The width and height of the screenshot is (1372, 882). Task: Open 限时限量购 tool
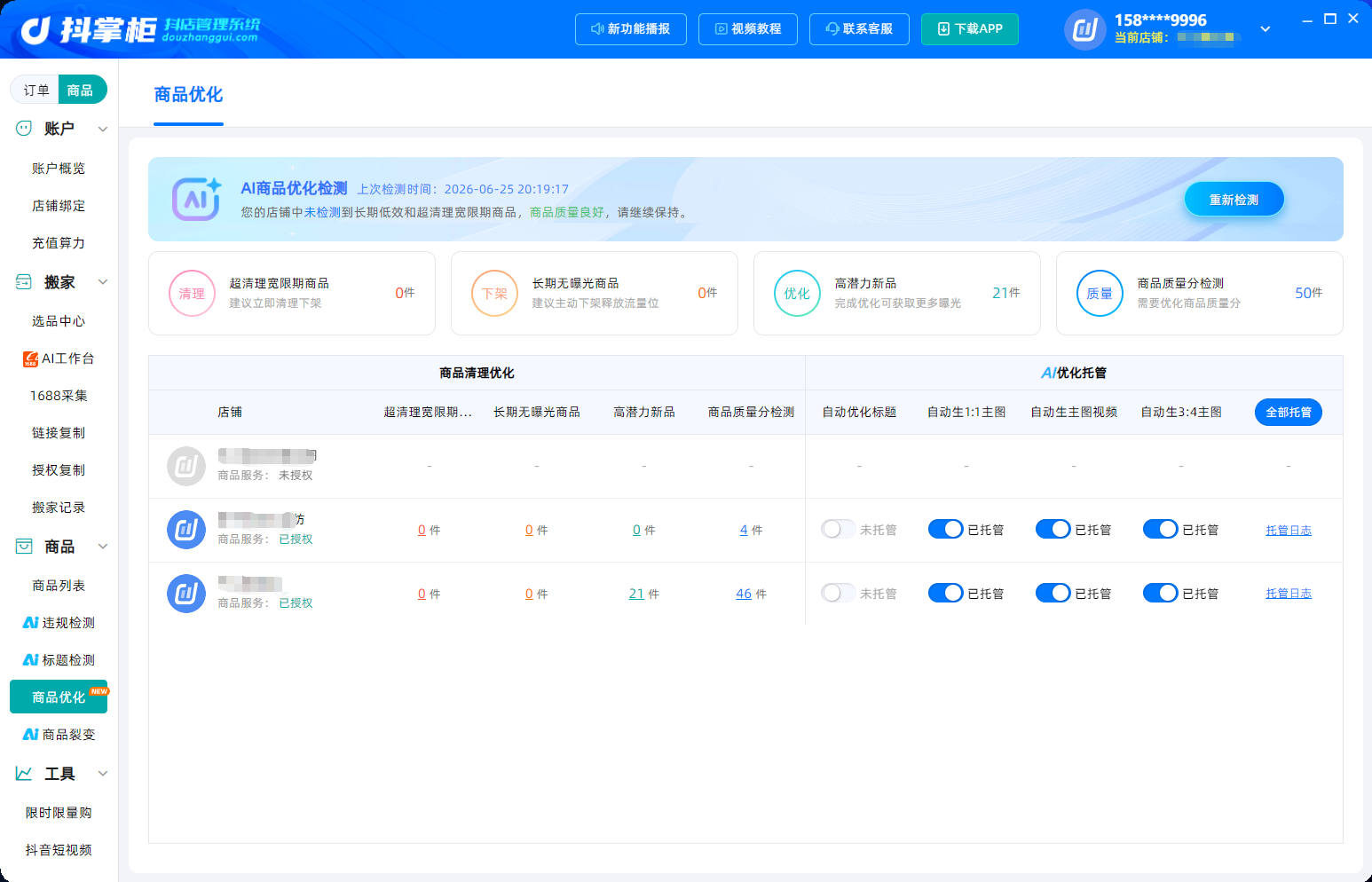[59, 813]
